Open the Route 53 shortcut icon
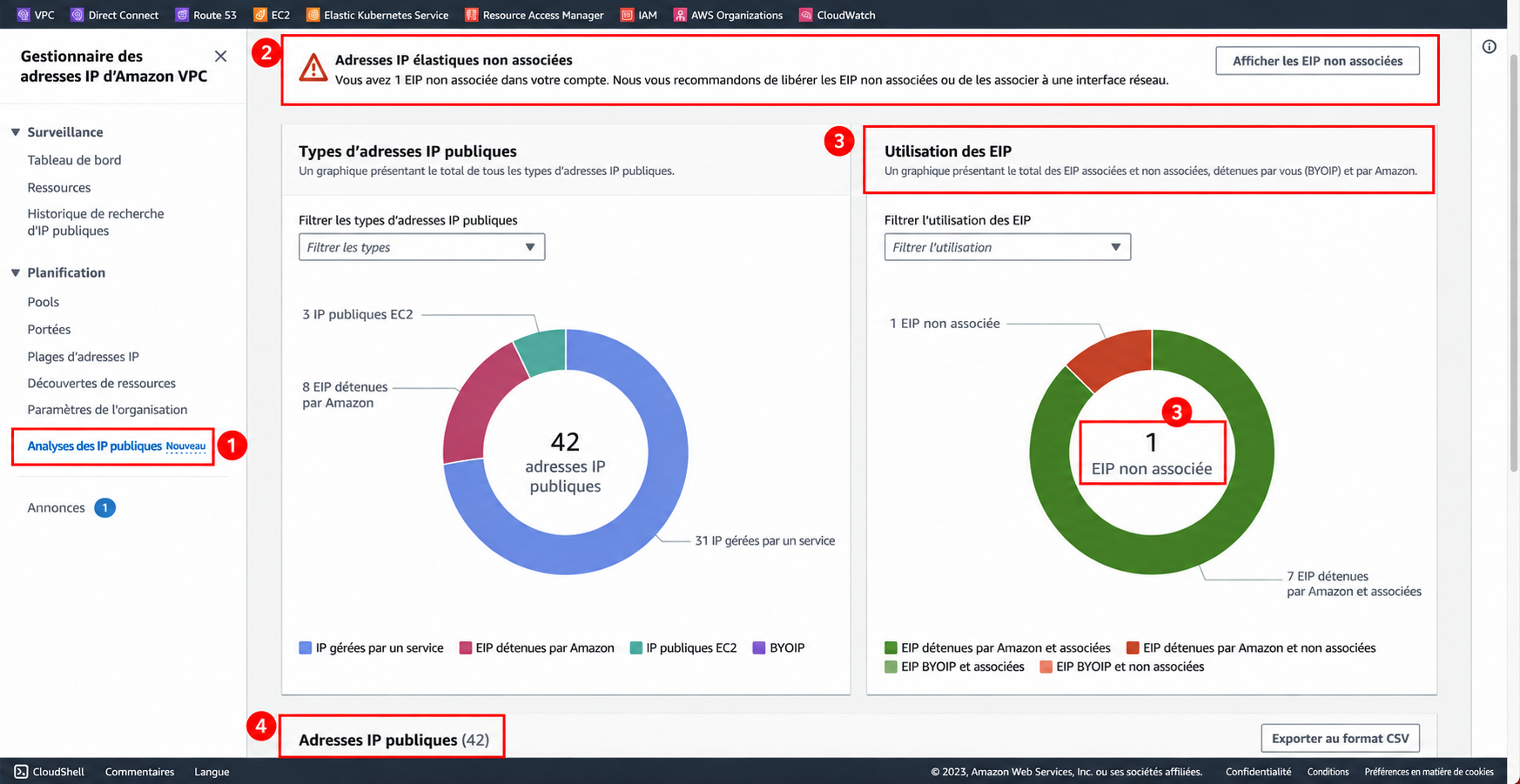This screenshot has width=1520, height=784. click(182, 15)
